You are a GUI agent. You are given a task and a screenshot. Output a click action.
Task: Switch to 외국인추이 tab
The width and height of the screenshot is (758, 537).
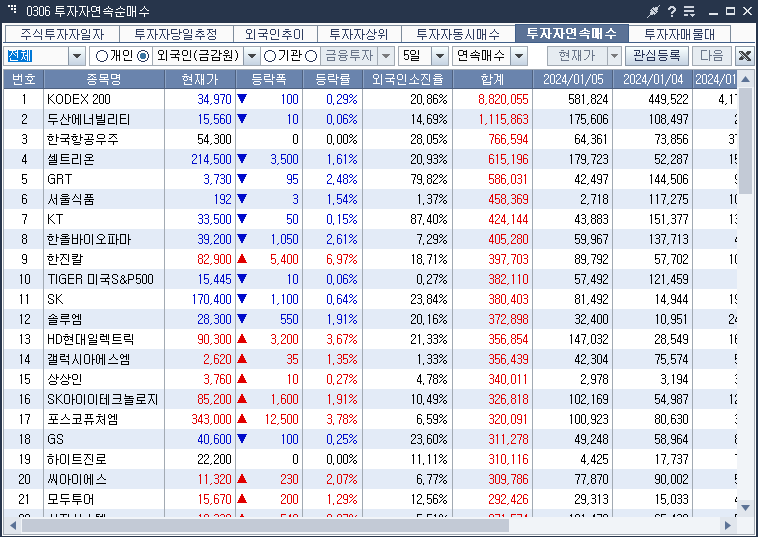click(x=275, y=34)
